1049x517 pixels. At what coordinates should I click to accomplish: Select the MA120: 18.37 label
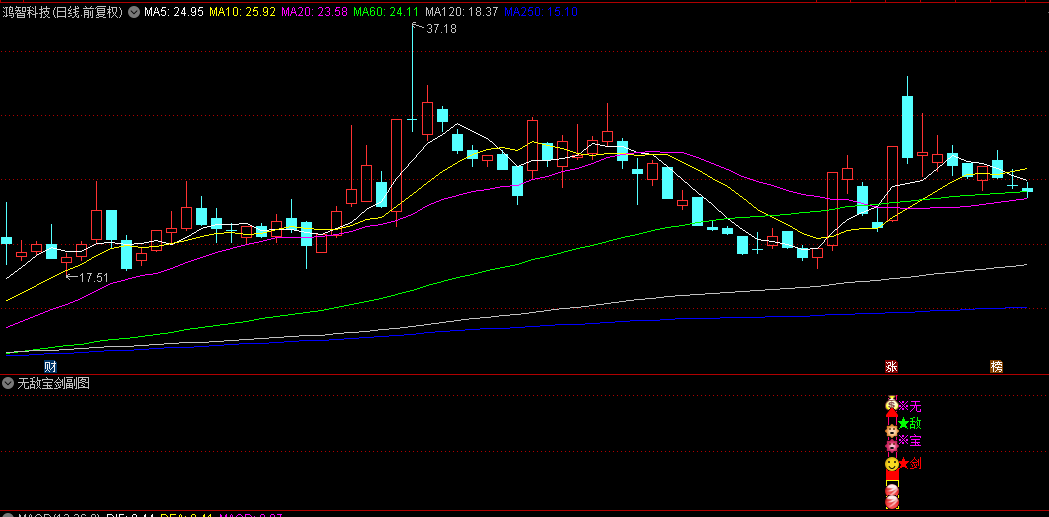point(462,11)
